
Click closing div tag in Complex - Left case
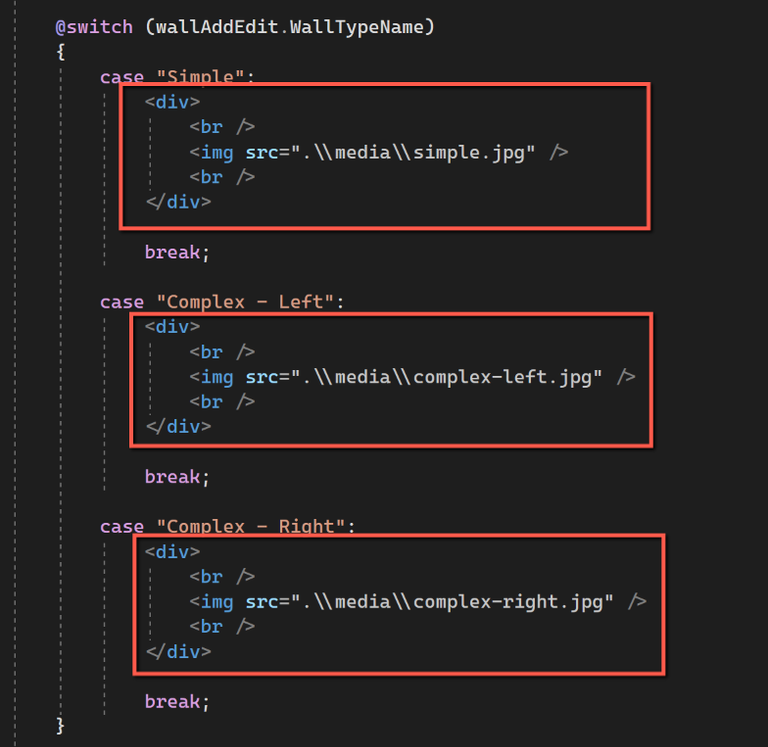tap(178, 427)
